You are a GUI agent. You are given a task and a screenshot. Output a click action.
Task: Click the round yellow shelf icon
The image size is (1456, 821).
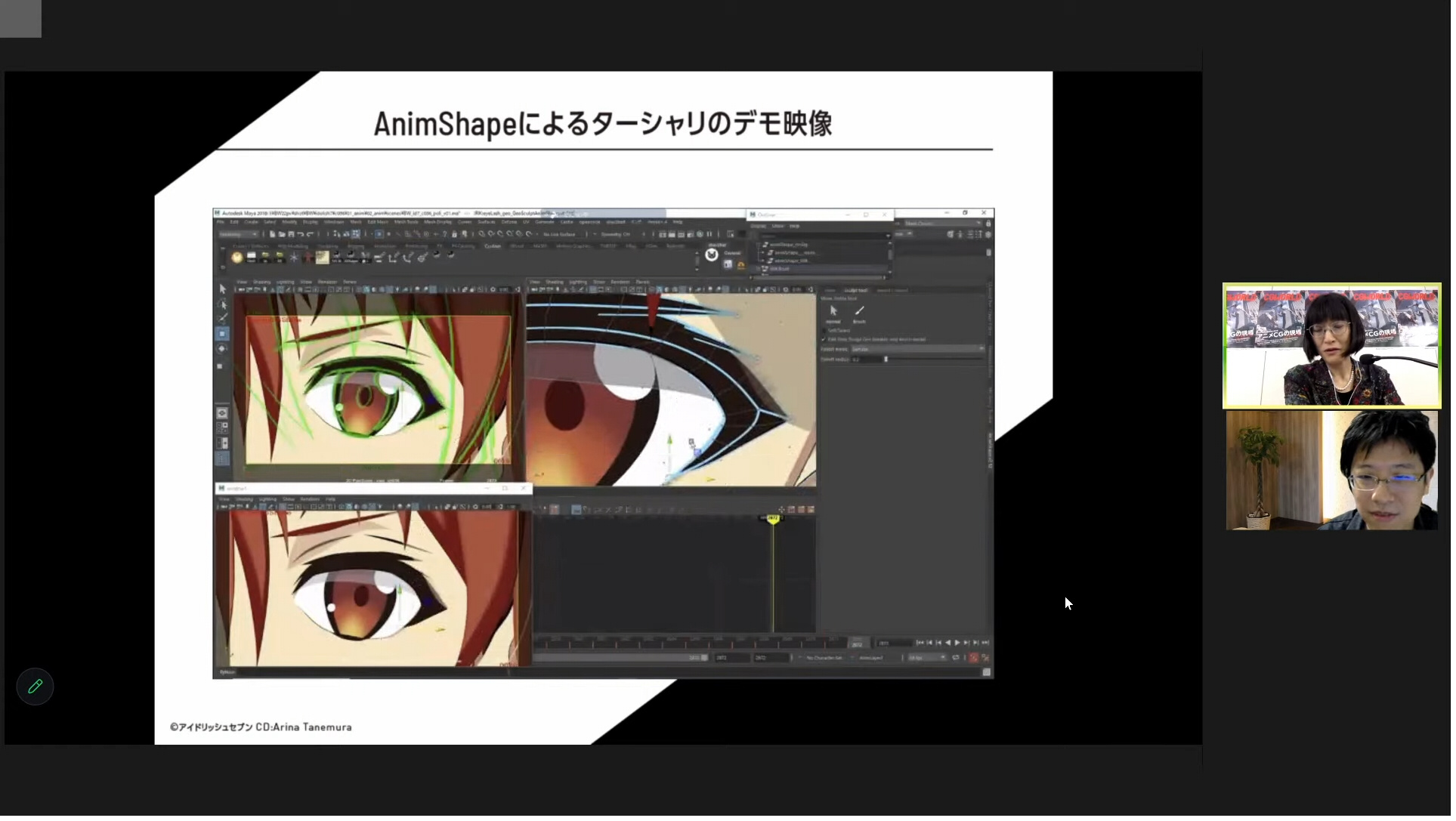pyautogui.click(x=237, y=258)
